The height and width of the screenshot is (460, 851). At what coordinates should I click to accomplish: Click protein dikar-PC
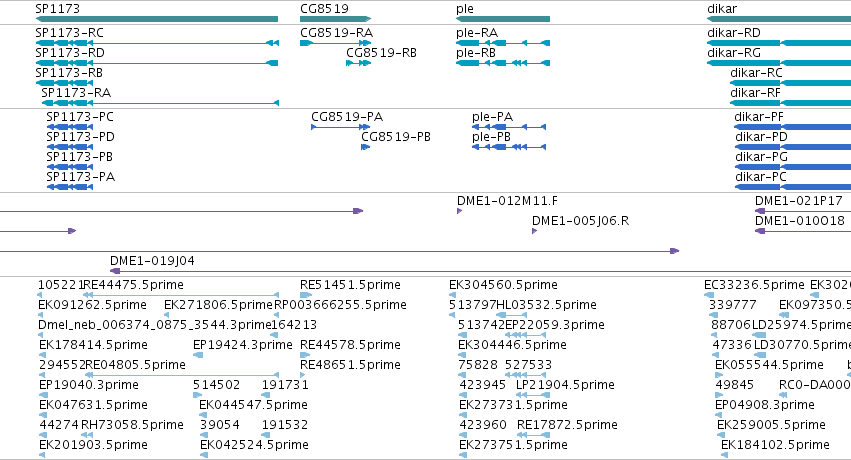pos(761,177)
